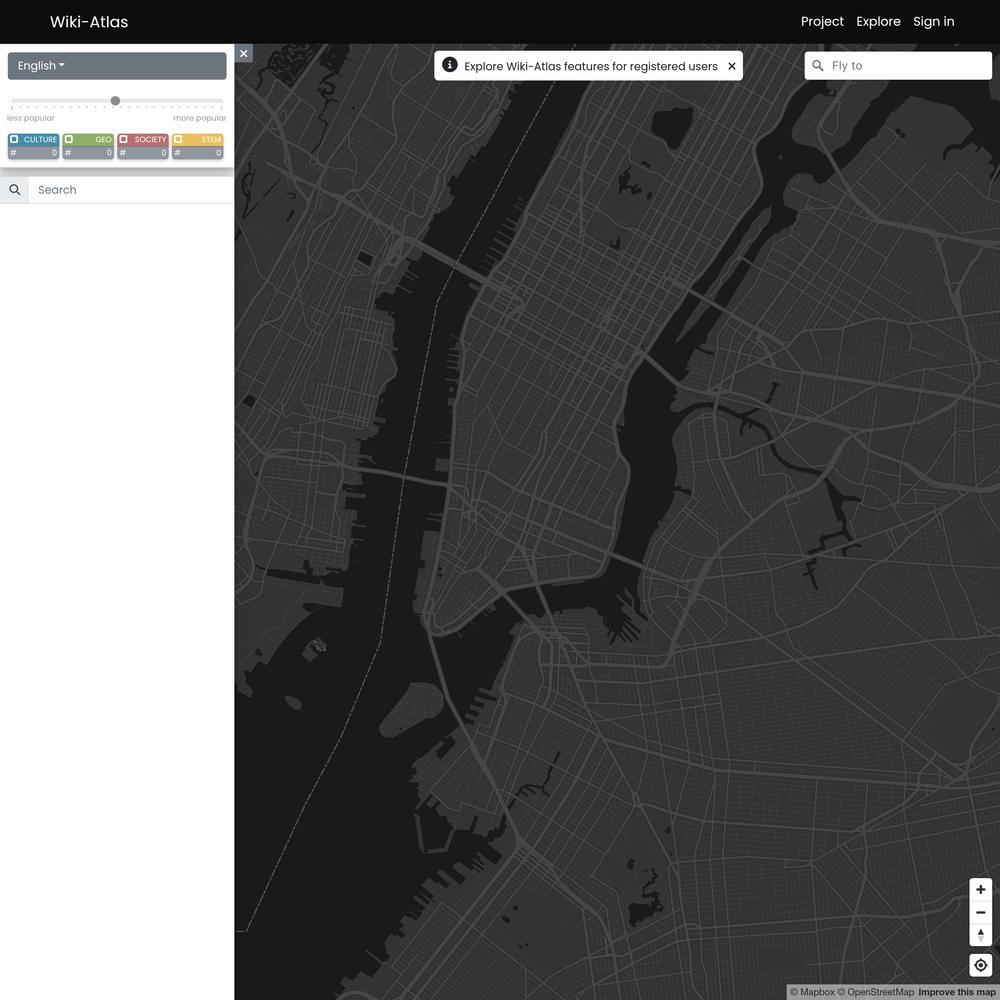1000x1000 pixels.
Task: Click the banner text about registered users
Action: coord(591,66)
